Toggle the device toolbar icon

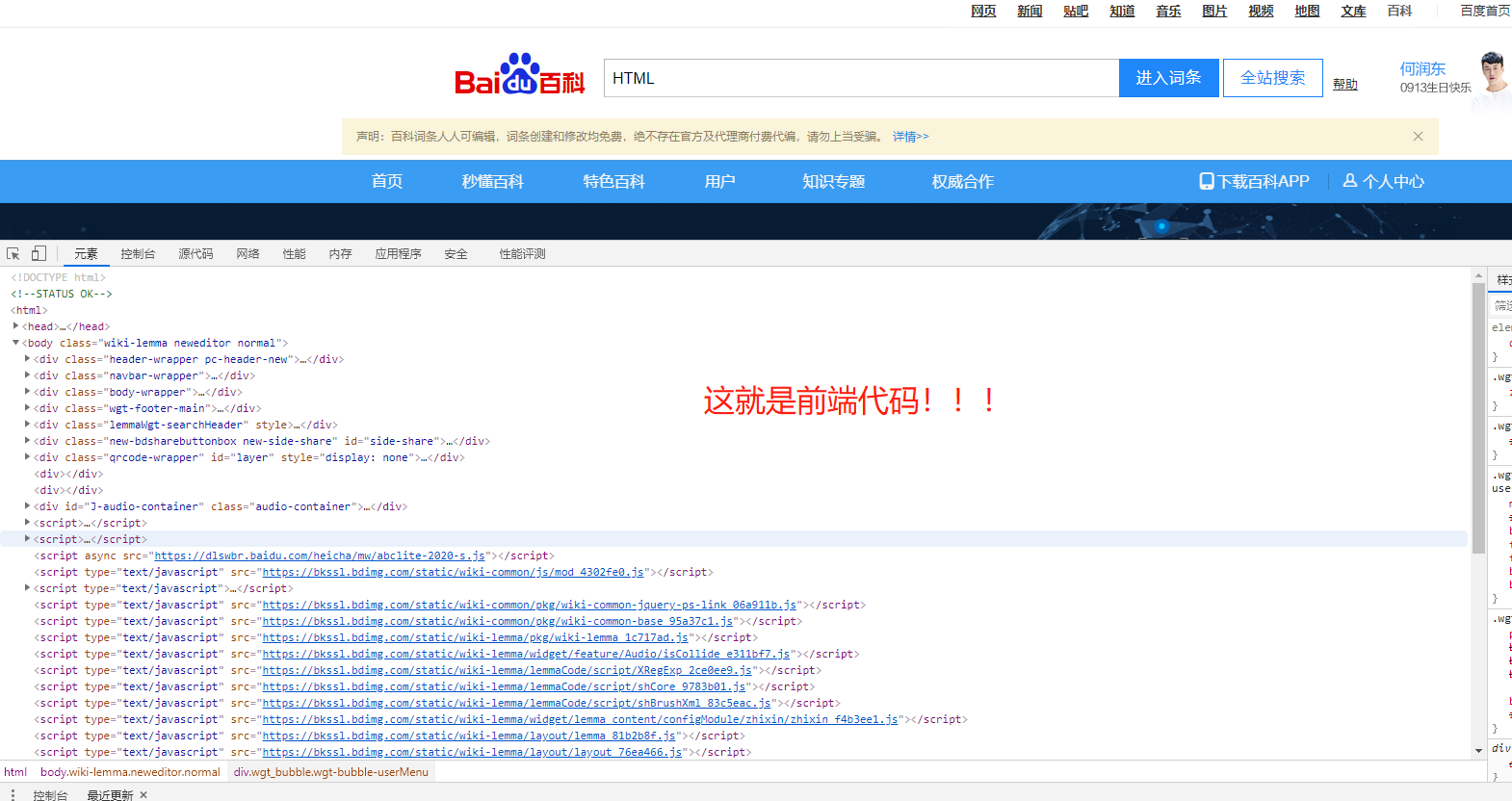tap(39, 254)
